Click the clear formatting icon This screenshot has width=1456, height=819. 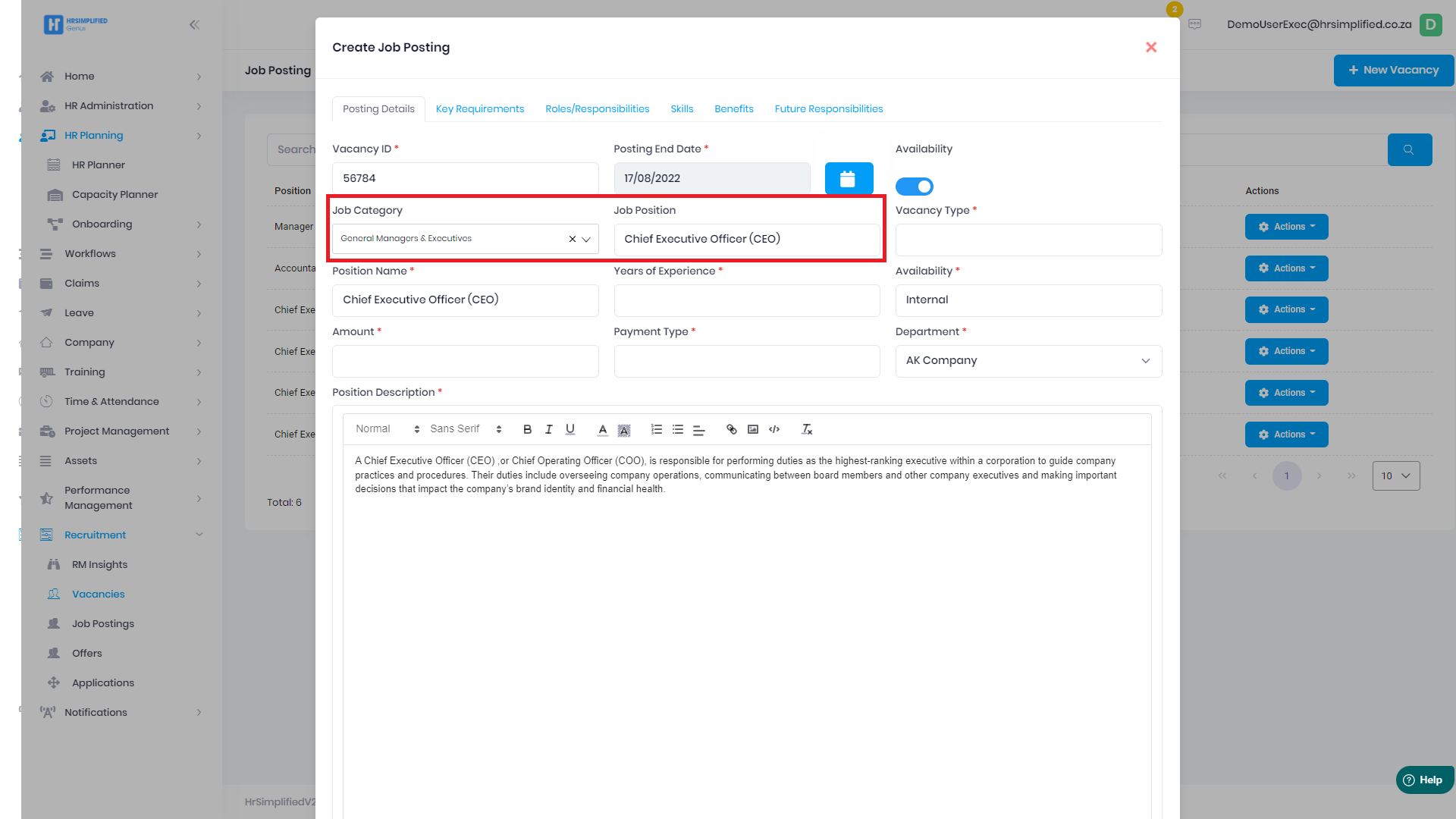pyautogui.click(x=807, y=429)
